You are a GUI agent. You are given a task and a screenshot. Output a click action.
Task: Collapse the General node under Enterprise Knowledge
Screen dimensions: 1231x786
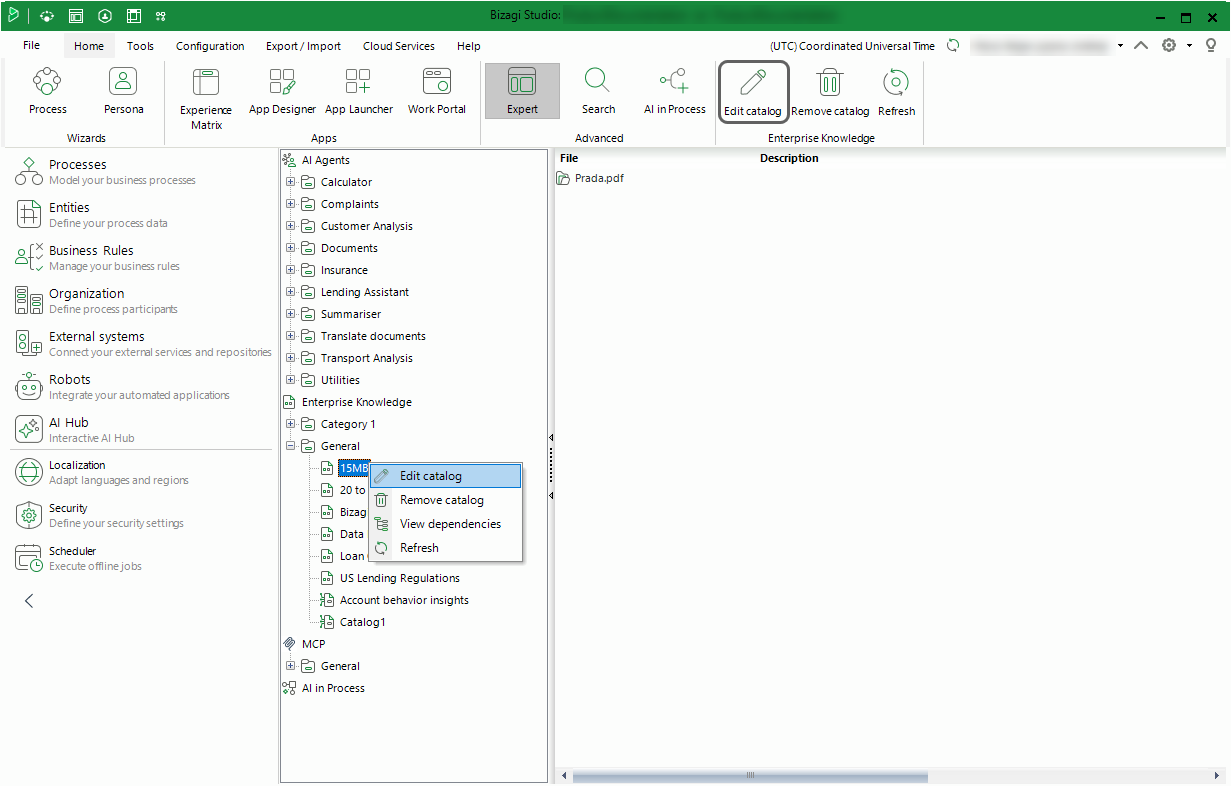click(x=291, y=446)
